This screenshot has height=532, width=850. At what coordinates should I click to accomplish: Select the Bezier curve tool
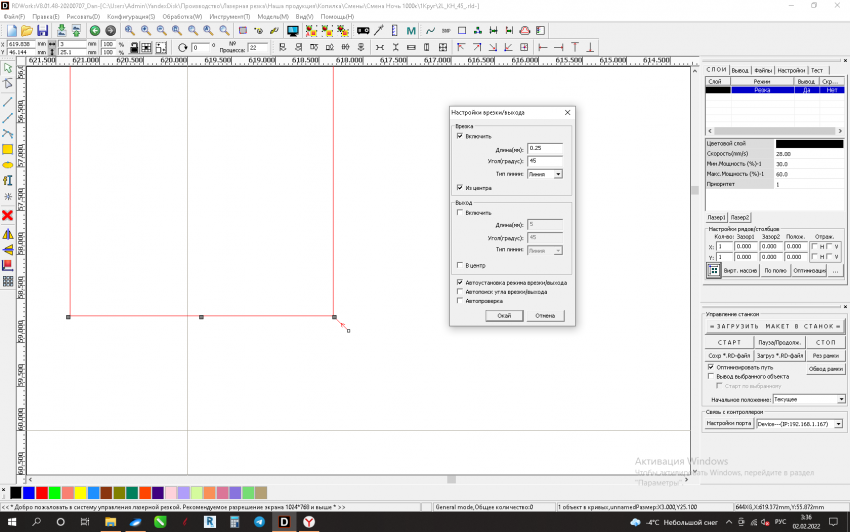[8, 133]
